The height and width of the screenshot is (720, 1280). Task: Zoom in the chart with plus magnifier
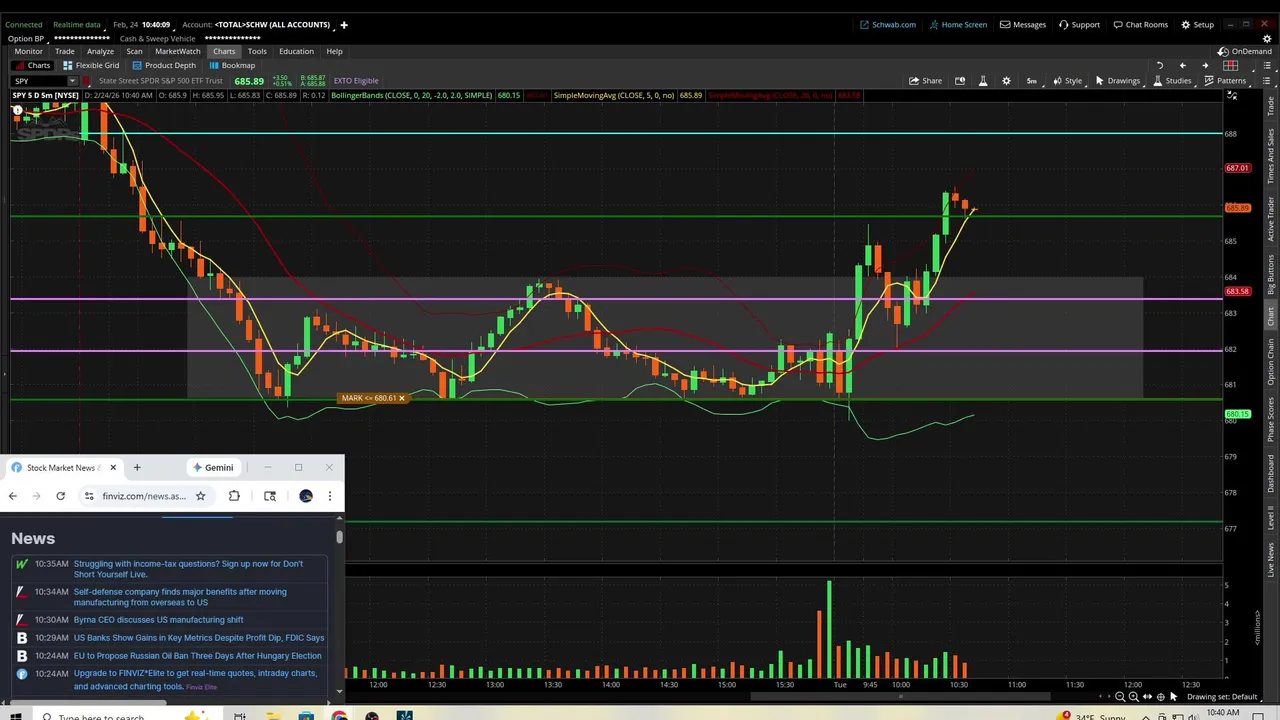(x=1133, y=697)
